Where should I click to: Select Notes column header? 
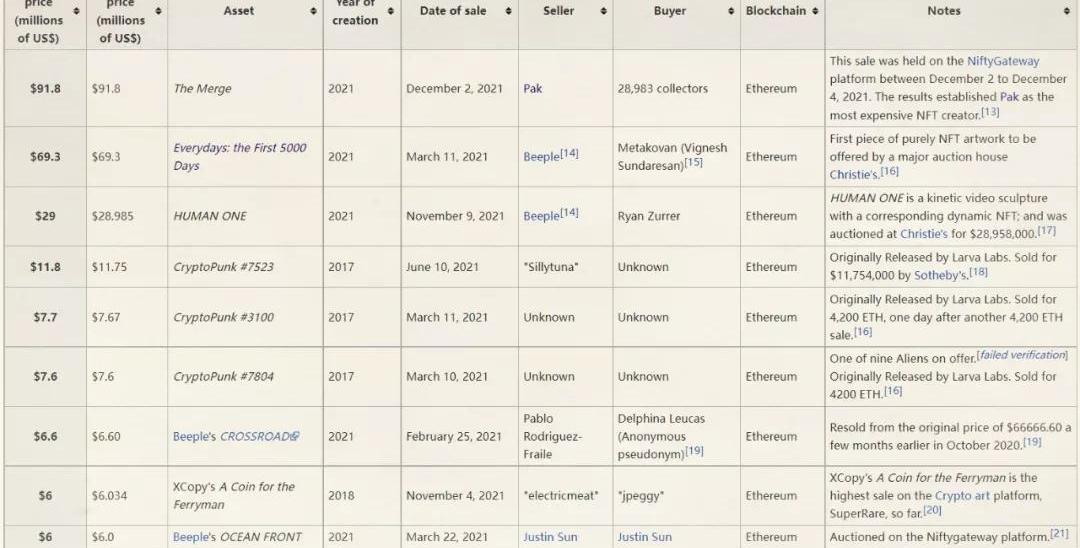(951, 23)
